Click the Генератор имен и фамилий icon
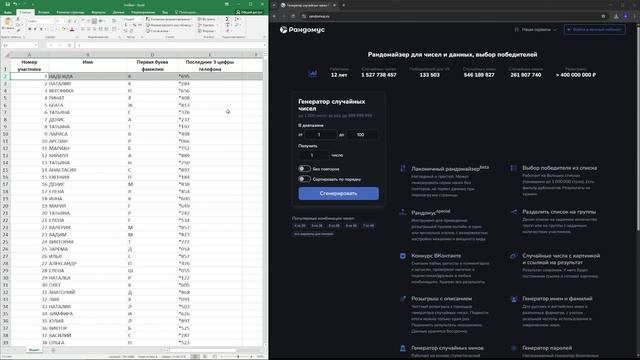 [514, 299]
